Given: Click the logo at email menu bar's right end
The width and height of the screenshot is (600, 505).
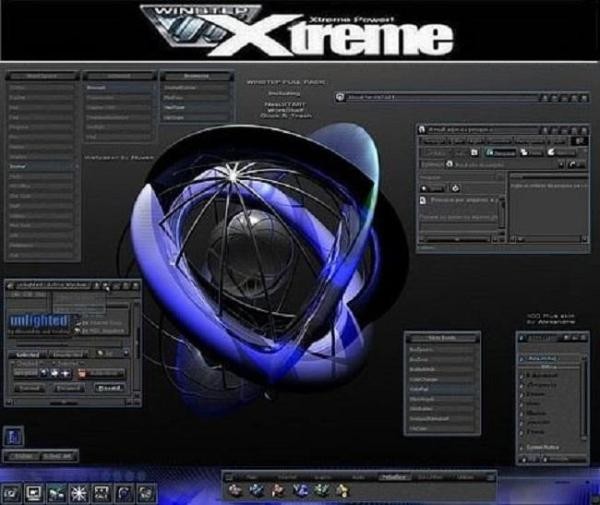Looking at the screenshot, I should click(580, 141).
